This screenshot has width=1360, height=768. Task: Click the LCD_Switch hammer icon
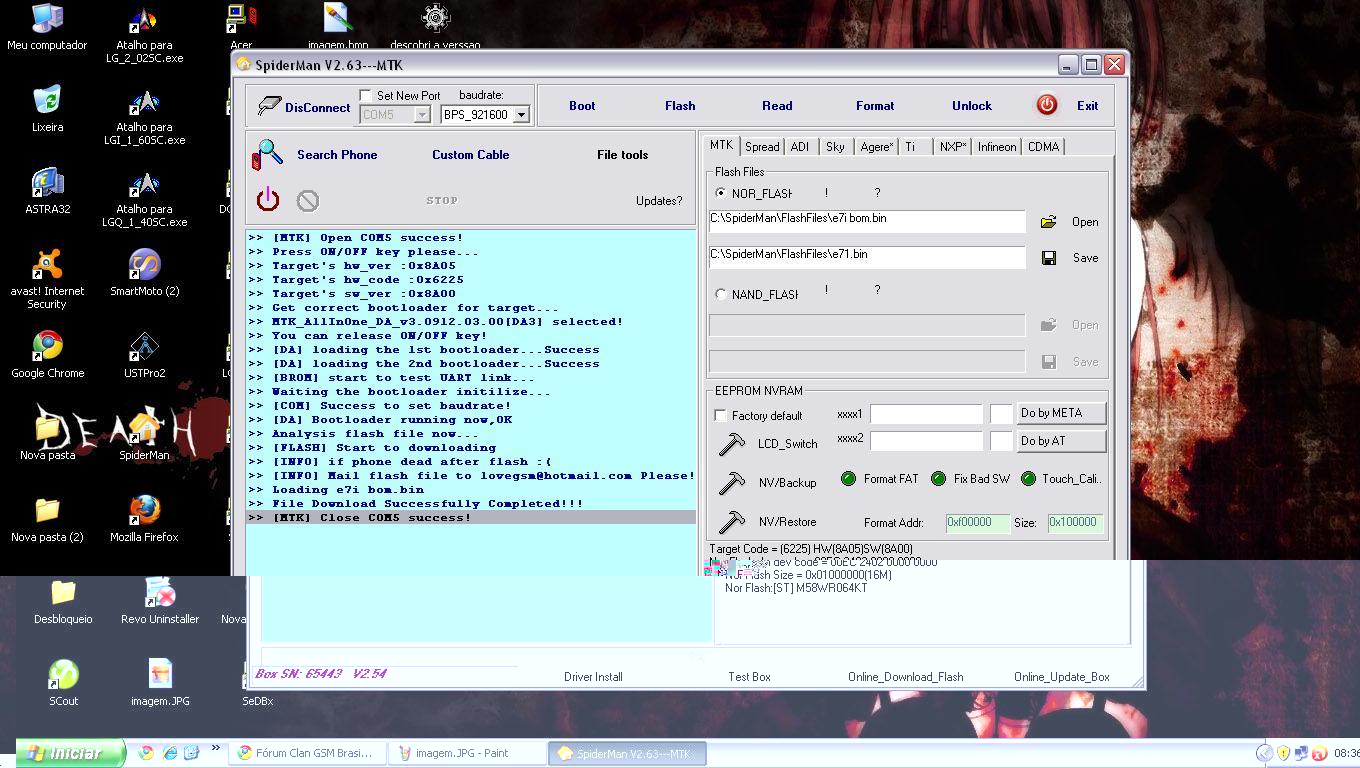click(x=731, y=444)
